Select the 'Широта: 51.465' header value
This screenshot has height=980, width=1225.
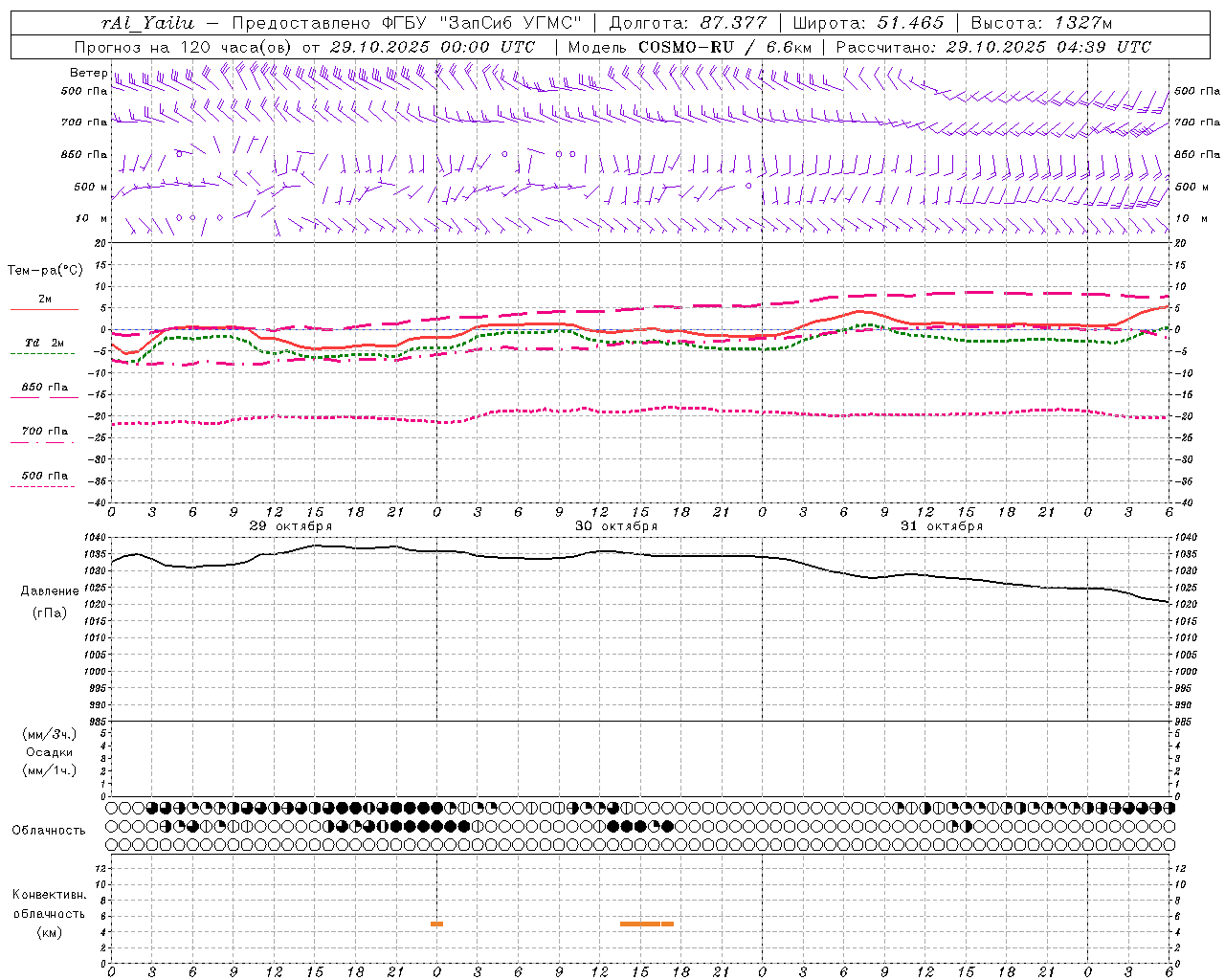click(x=868, y=23)
